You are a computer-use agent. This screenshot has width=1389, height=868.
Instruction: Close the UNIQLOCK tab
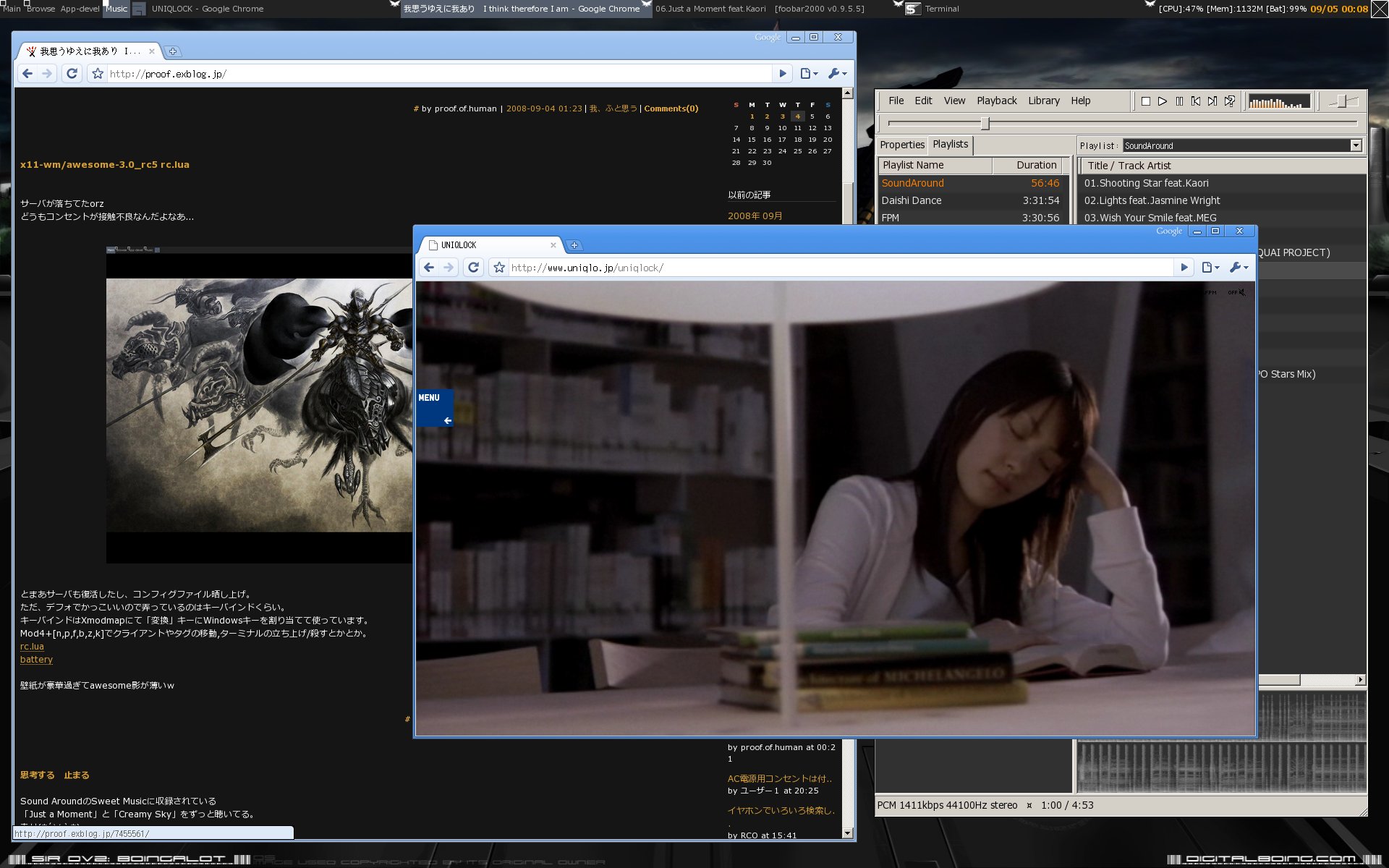click(x=553, y=245)
